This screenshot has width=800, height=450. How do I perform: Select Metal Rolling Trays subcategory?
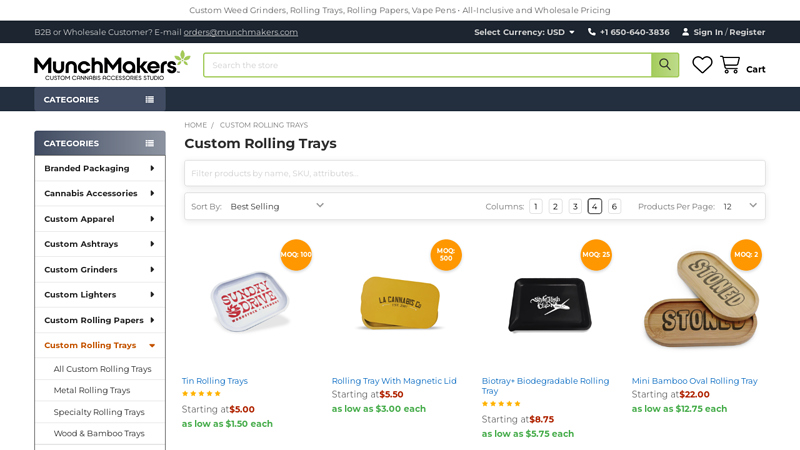click(92, 390)
